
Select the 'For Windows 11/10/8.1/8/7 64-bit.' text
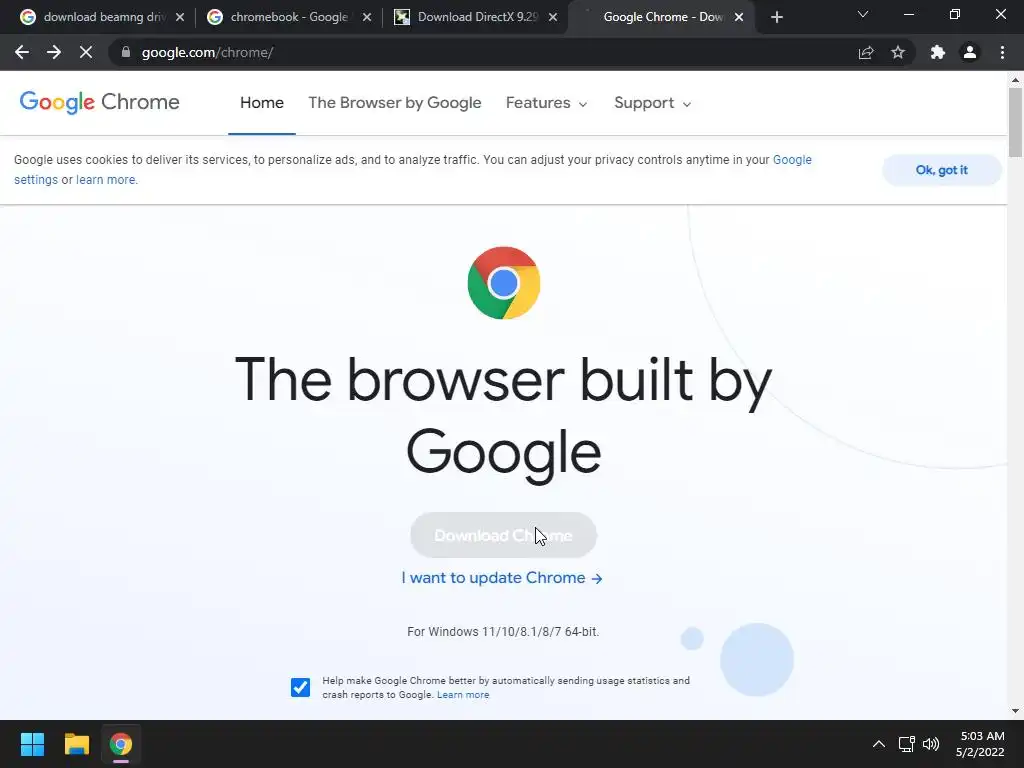click(x=503, y=632)
